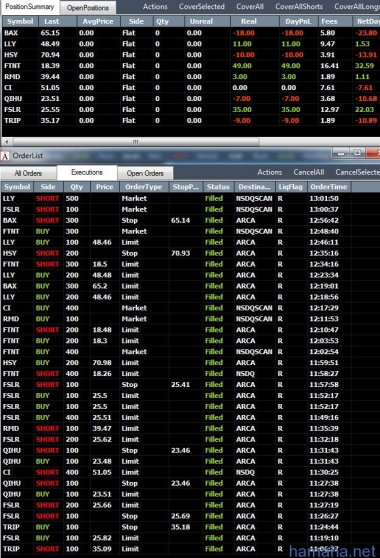Sort orders by Price column header

105,187
